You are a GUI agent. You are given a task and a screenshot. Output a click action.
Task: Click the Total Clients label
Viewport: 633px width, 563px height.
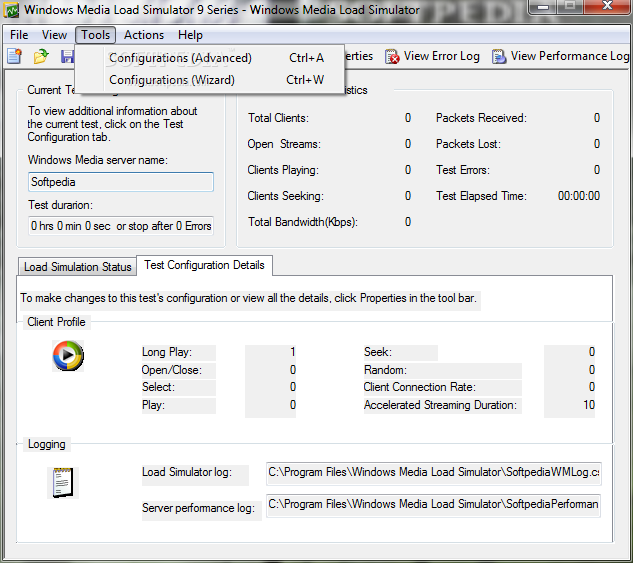pos(278,118)
